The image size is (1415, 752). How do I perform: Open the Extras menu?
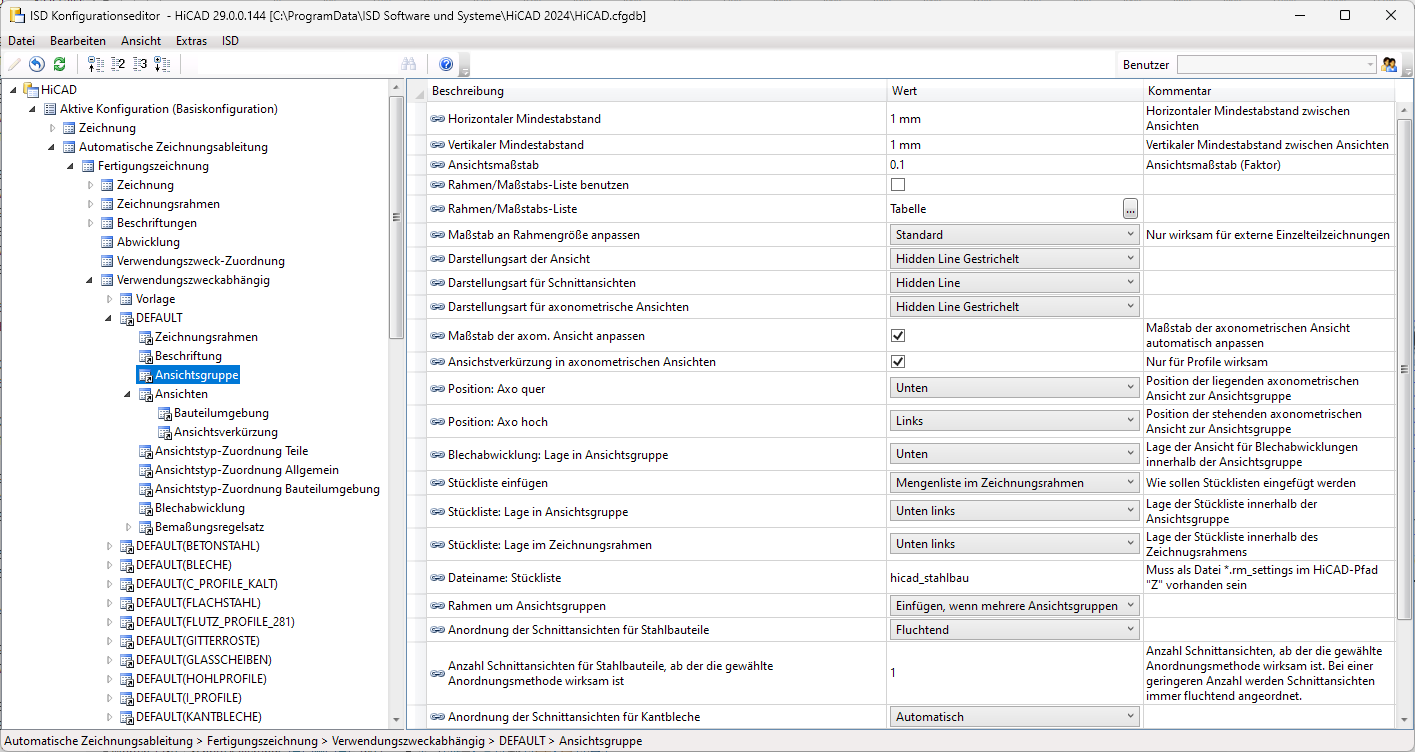191,41
